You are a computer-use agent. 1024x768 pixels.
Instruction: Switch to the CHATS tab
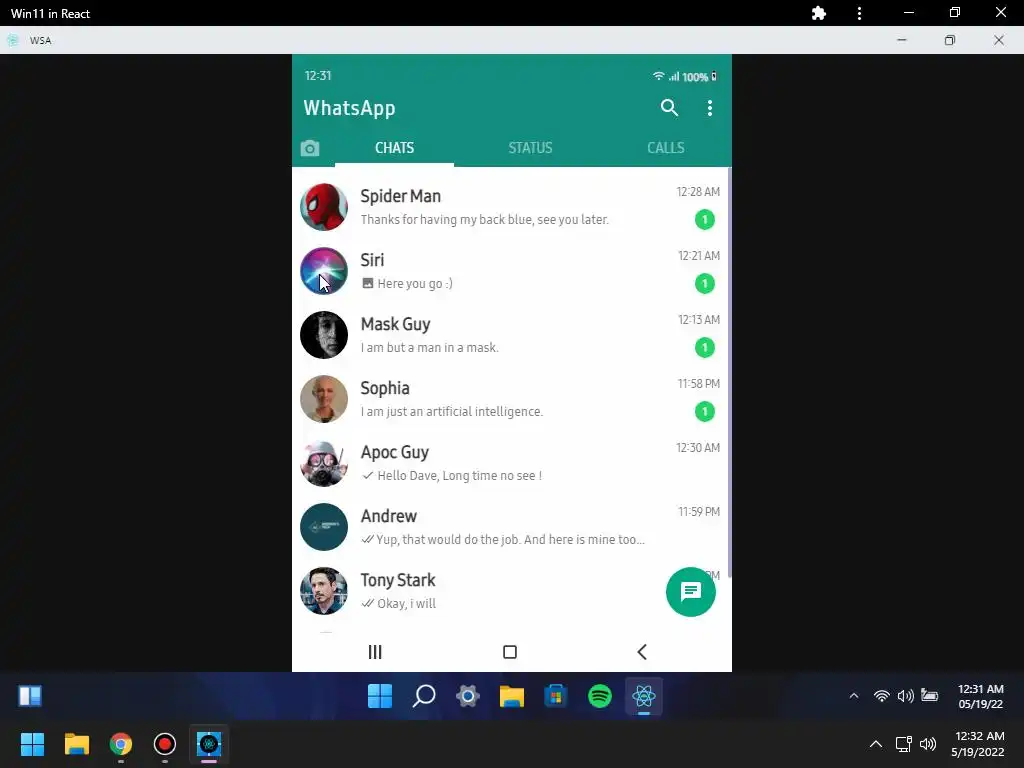click(x=394, y=148)
